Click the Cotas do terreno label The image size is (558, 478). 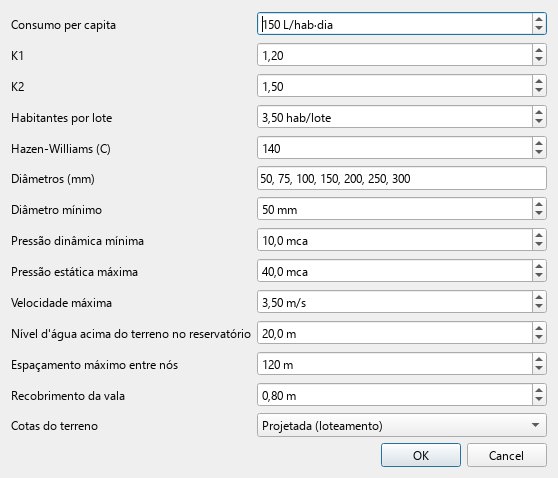pos(54,426)
